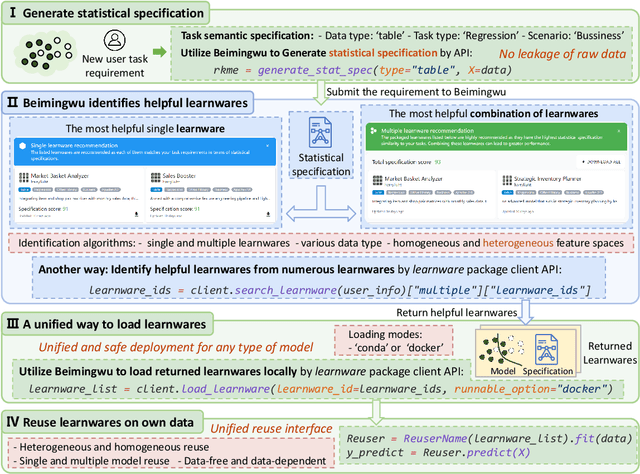Viewport: 640px width, 474px height.
Task: Close the blue Single learnware recommendation banner
Action: 268,145
